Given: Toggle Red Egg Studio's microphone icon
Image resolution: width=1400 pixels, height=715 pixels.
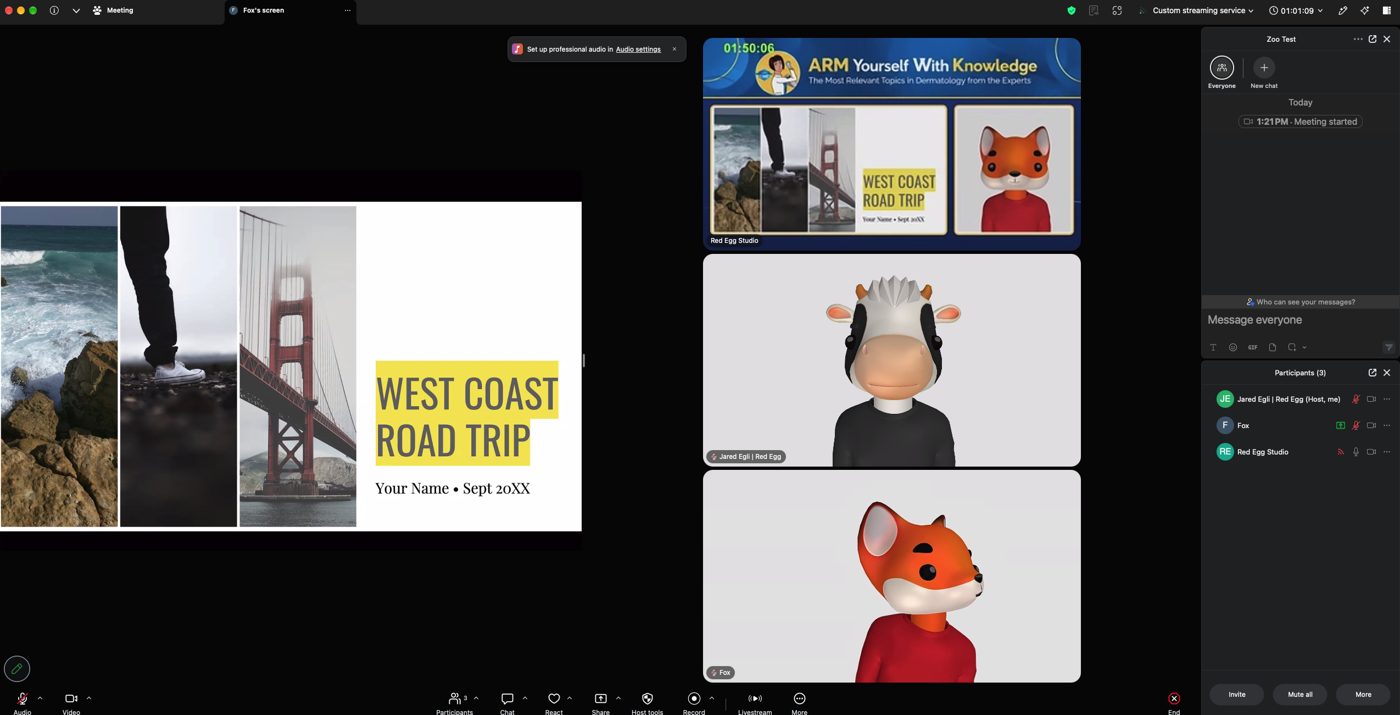Looking at the screenshot, I should coord(1356,452).
